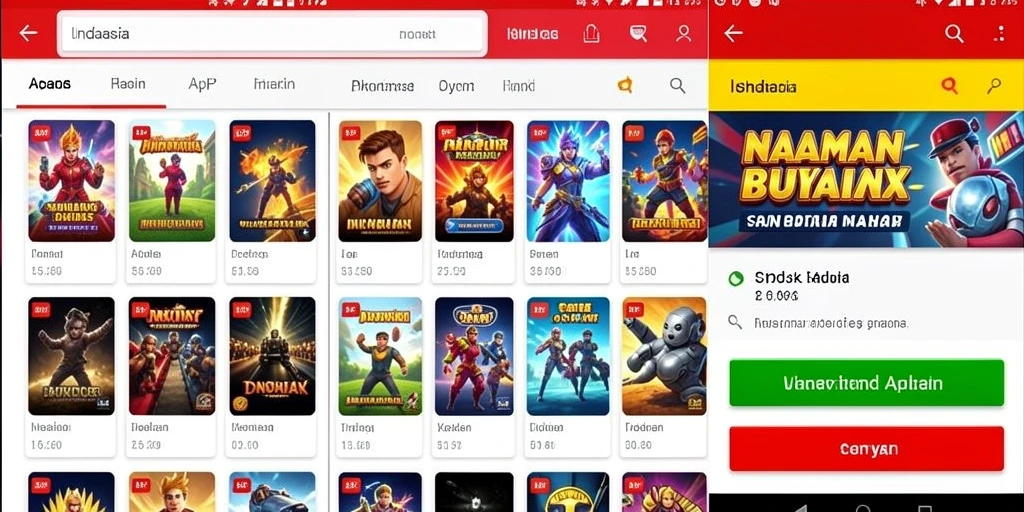Click the Boelian game title
The image size is (1024, 512).
[x=150, y=427]
